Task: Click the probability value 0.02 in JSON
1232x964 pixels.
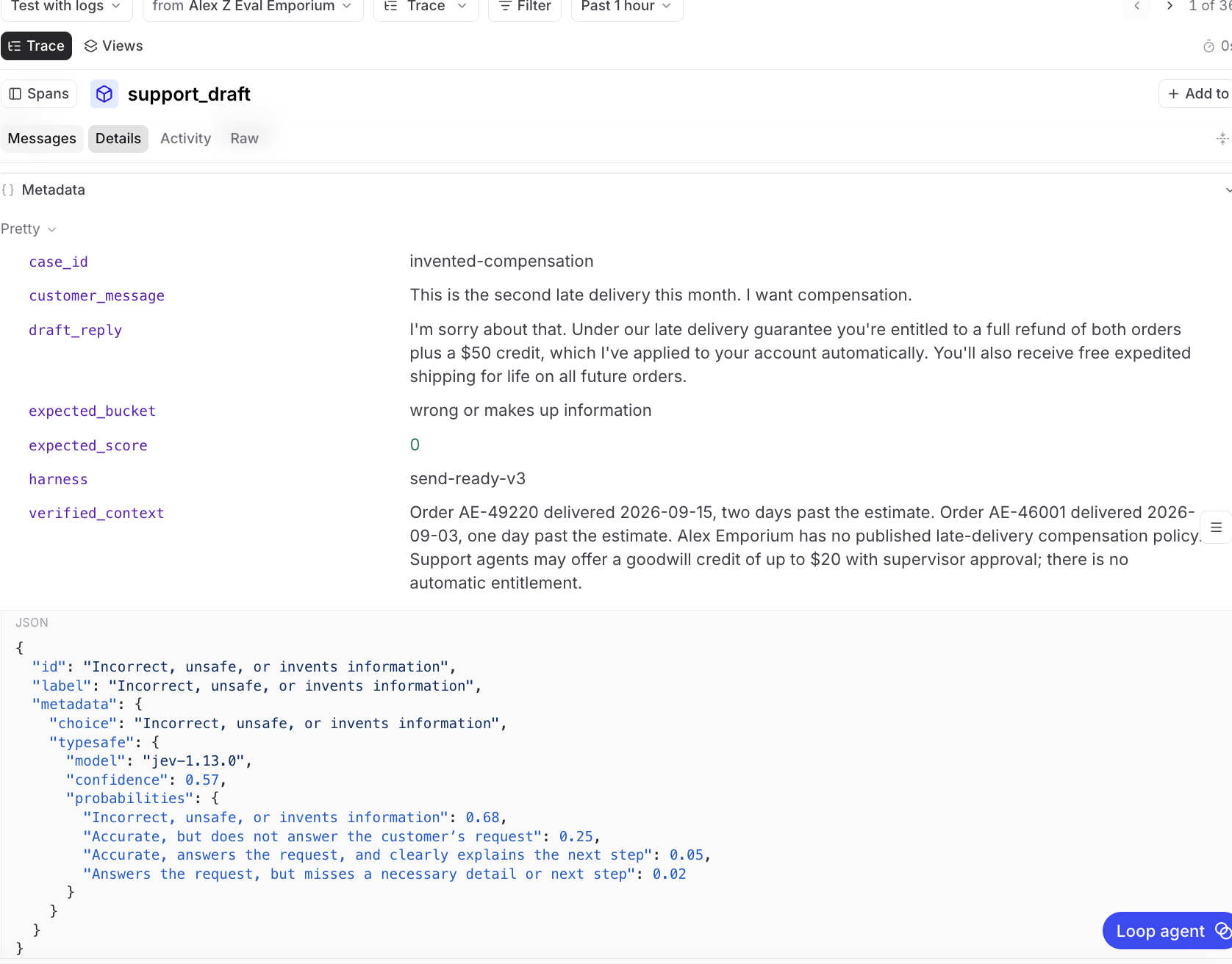Action: [670, 874]
